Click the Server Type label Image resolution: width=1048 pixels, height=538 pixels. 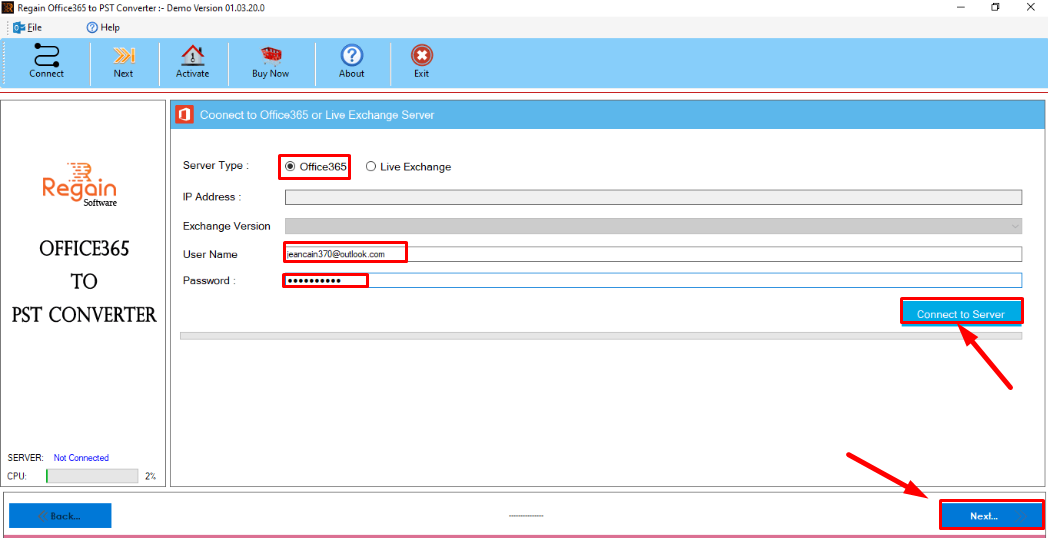pyautogui.click(x=215, y=166)
